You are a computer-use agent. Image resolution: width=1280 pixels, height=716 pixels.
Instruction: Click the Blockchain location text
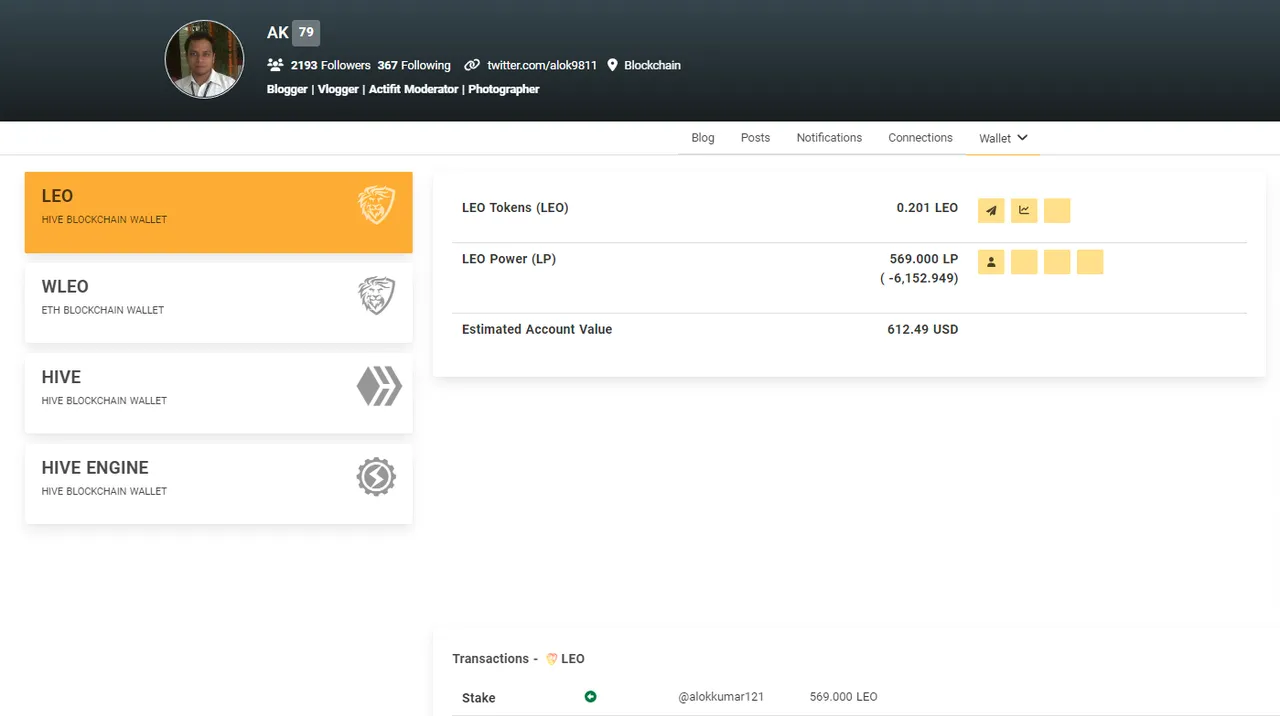coord(652,65)
